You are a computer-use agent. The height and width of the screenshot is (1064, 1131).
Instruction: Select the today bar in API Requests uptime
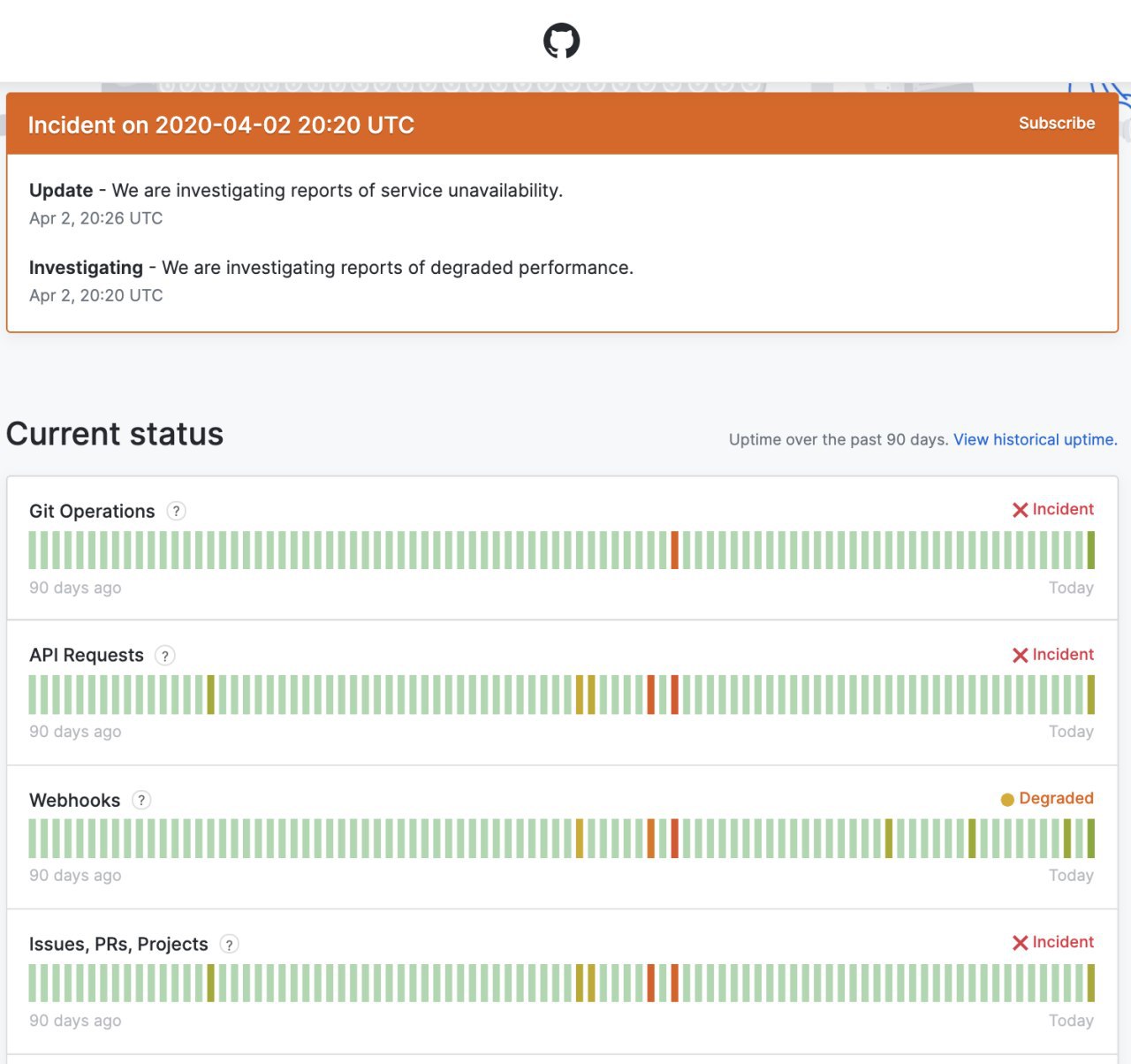pos(1090,695)
